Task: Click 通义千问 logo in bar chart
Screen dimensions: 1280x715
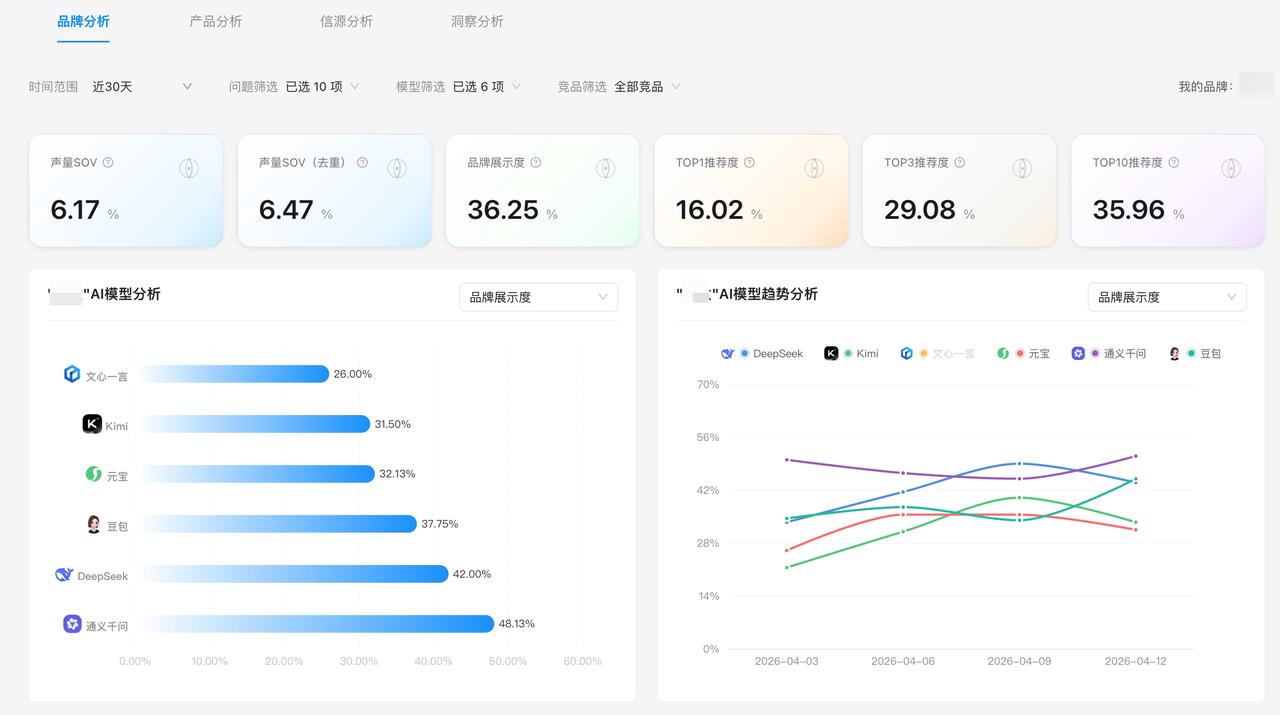Action: 72,624
